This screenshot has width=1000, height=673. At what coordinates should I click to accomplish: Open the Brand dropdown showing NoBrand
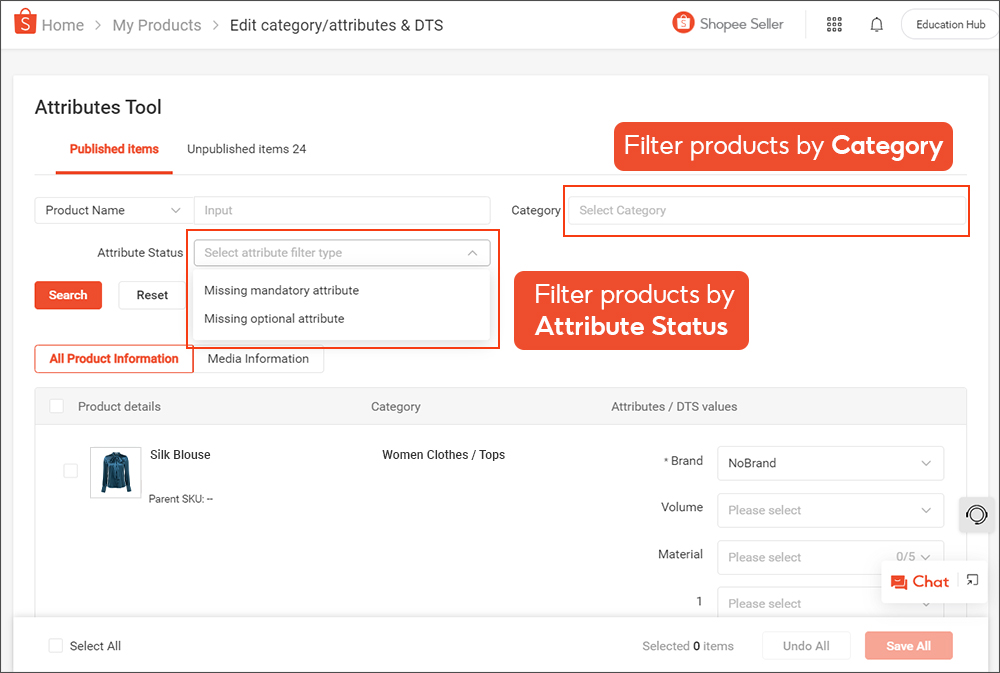click(830, 463)
